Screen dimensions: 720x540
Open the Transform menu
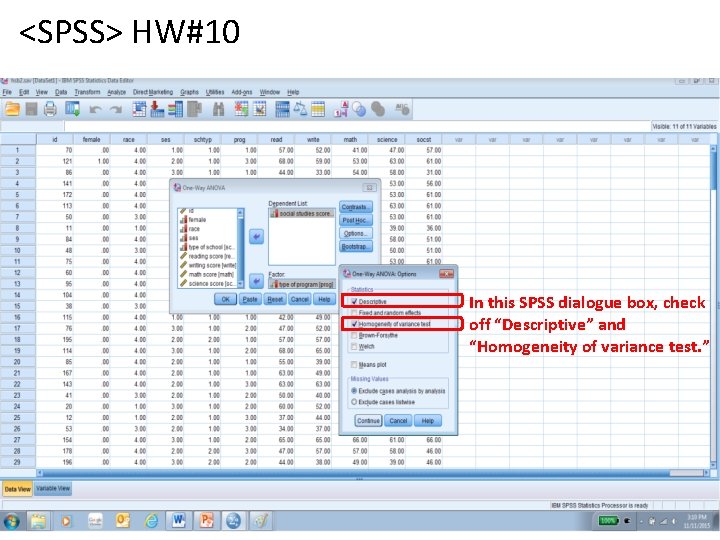(x=87, y=92)
